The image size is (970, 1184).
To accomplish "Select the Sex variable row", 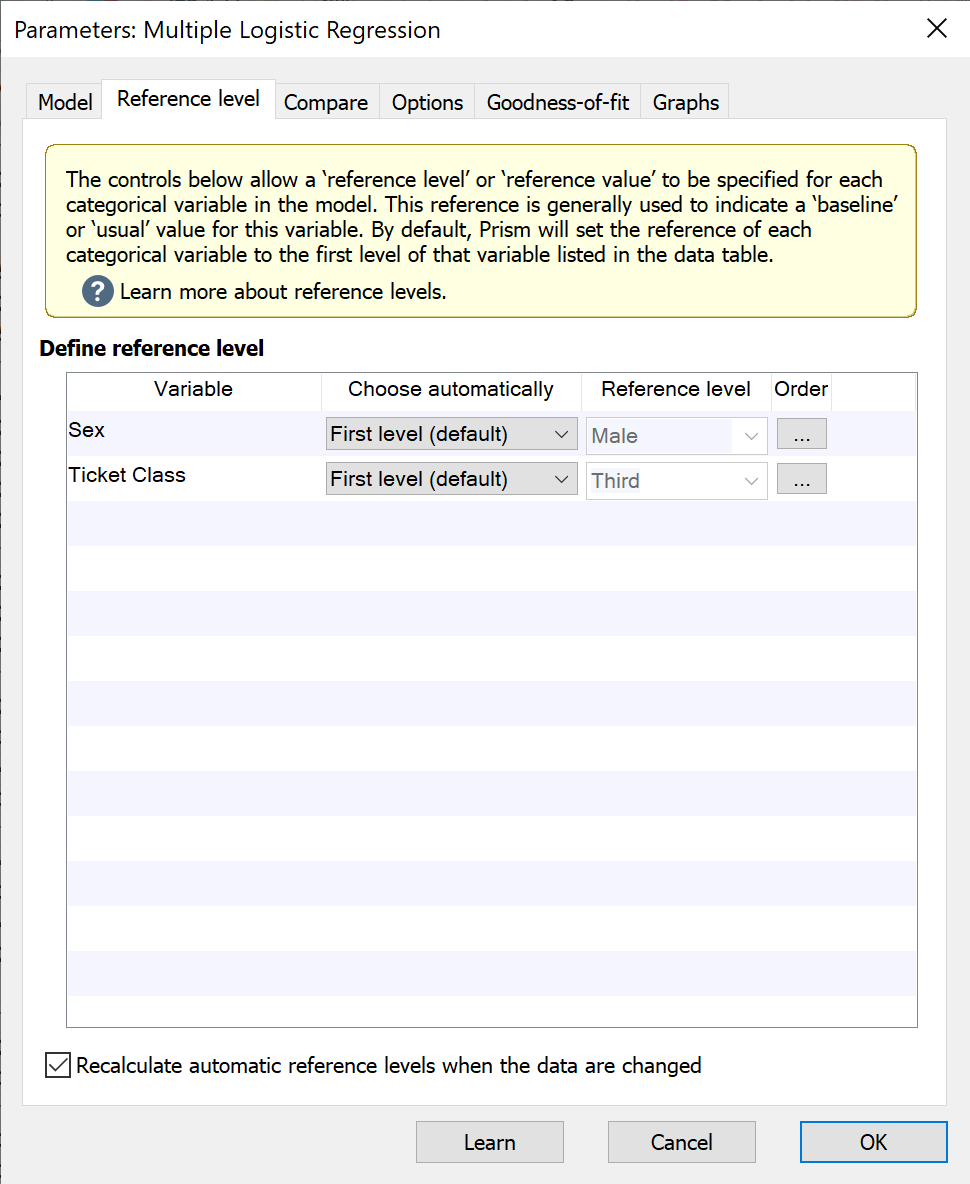I will coord(190,431).
